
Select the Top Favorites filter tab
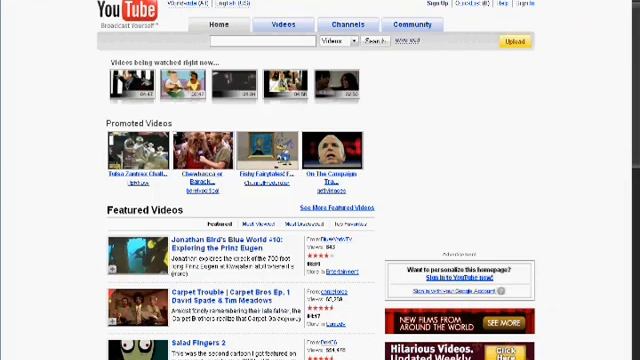click(351, 224)
